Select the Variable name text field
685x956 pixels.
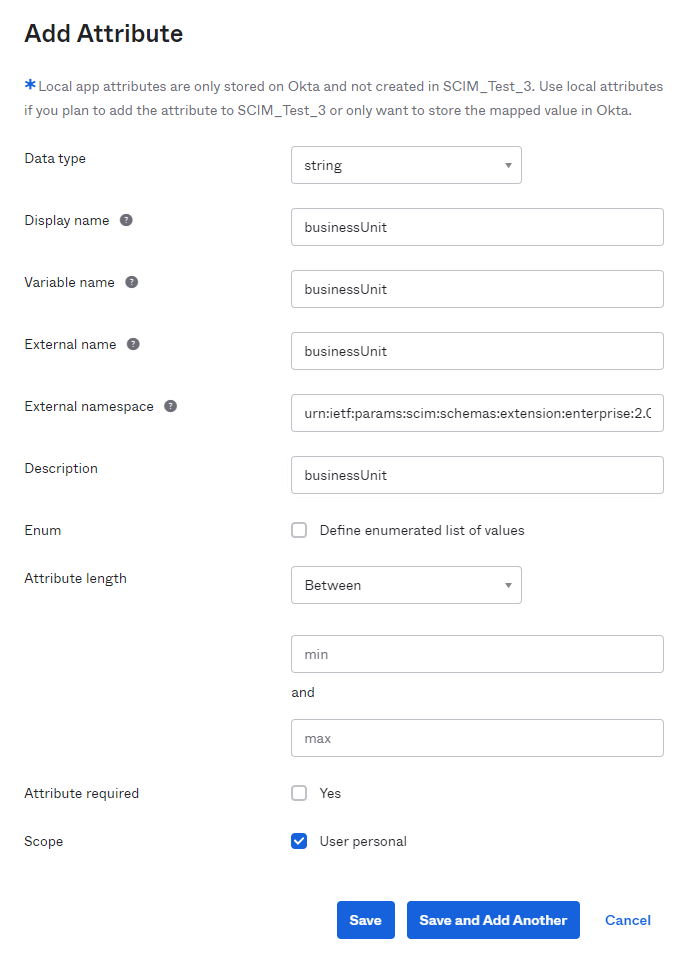(x=477, y=289)
